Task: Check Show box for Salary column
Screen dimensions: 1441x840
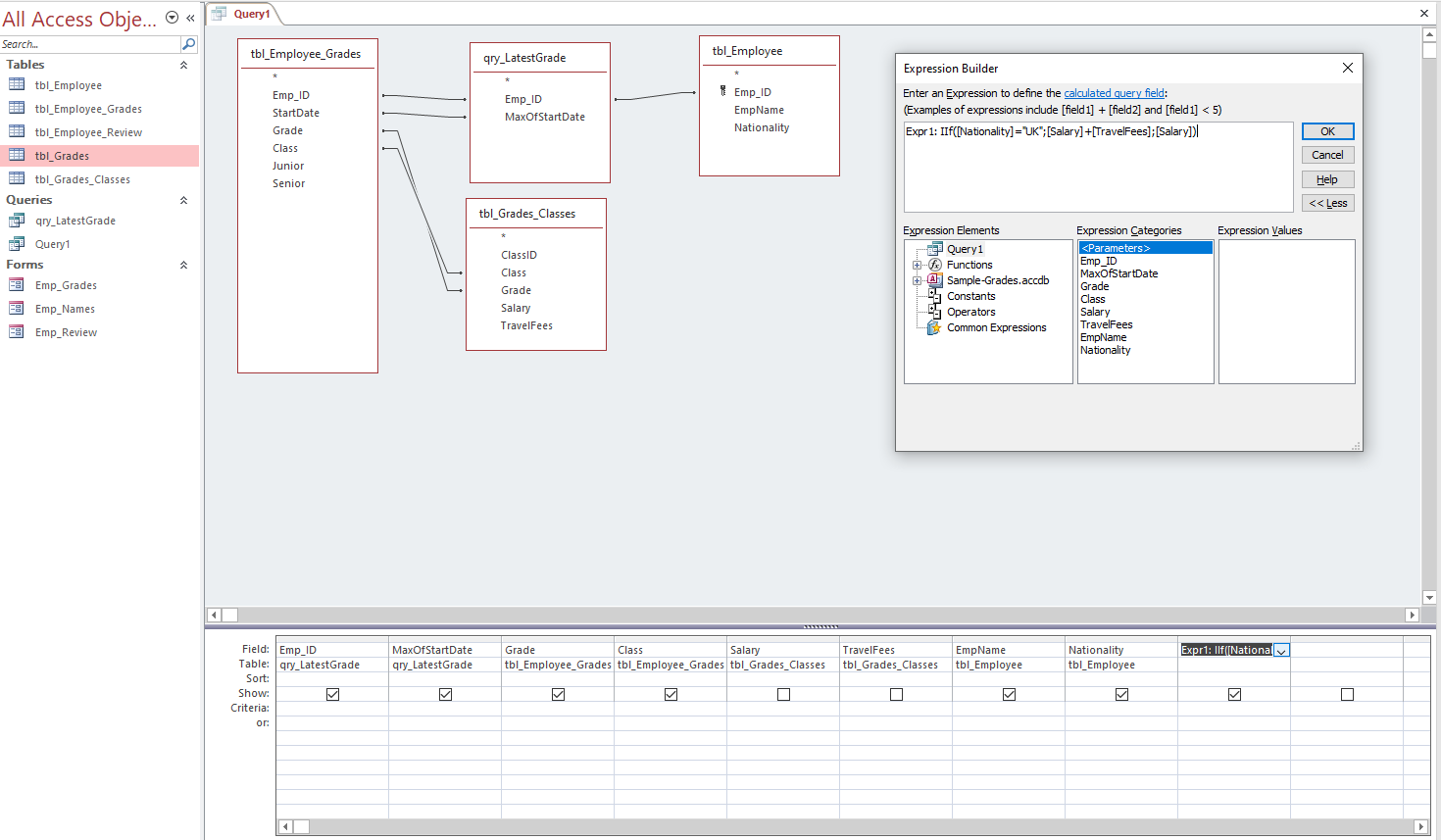Action: [x=784, y=694]
